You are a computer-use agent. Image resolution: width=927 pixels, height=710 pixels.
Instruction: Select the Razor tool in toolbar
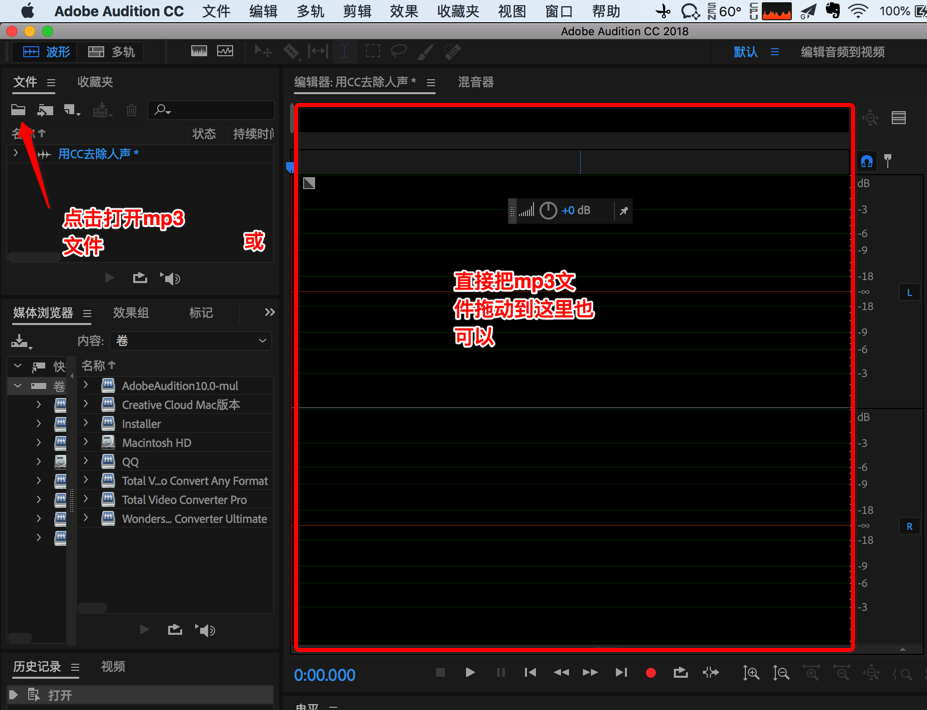tap(291, 51)
